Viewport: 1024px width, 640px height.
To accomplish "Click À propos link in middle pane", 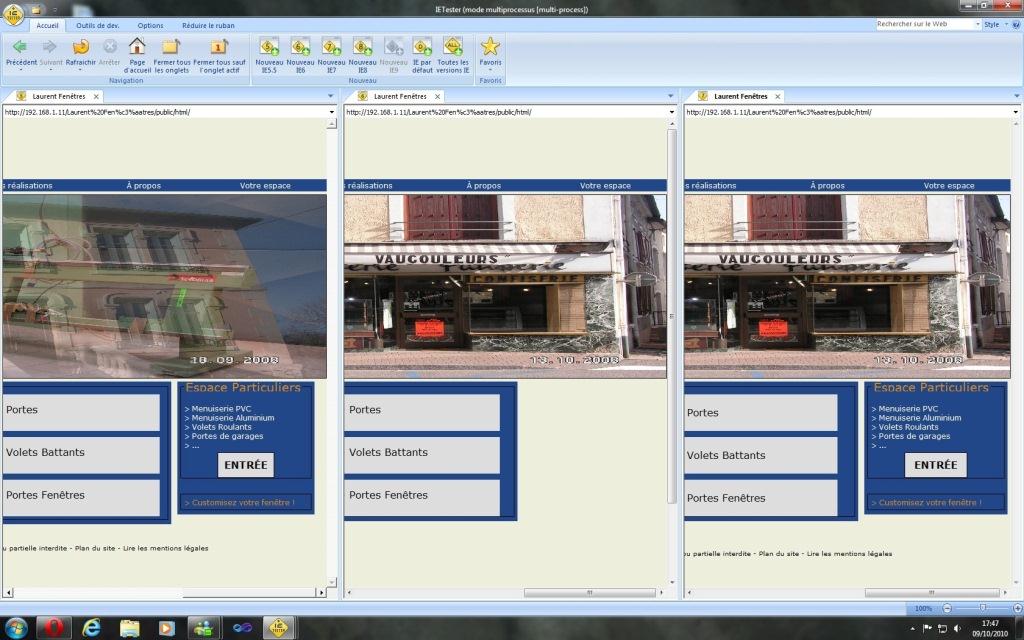I will [x=483, y=185].
